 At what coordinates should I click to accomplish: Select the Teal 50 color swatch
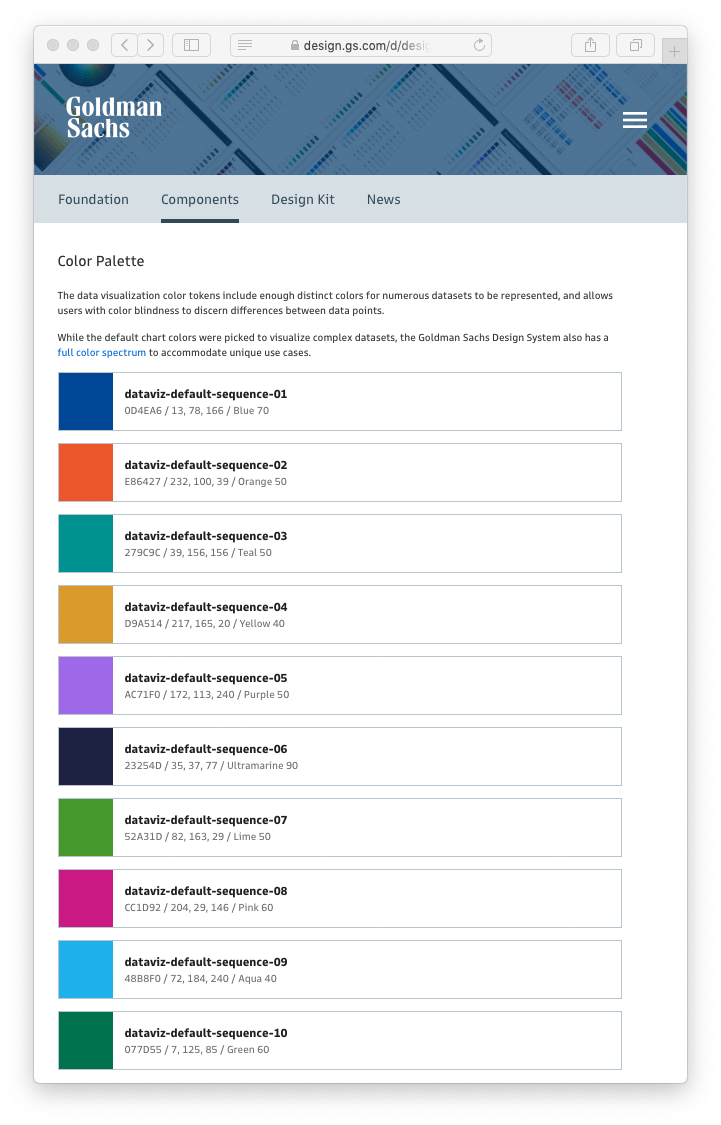click(x=86, y=543)
